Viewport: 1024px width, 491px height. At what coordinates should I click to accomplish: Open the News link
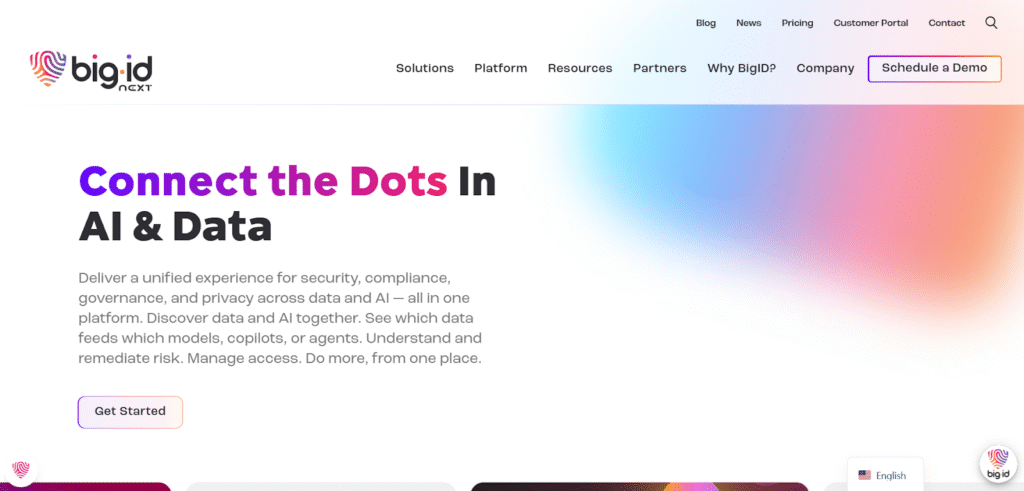pyautogui.click(x=749, y=23)
